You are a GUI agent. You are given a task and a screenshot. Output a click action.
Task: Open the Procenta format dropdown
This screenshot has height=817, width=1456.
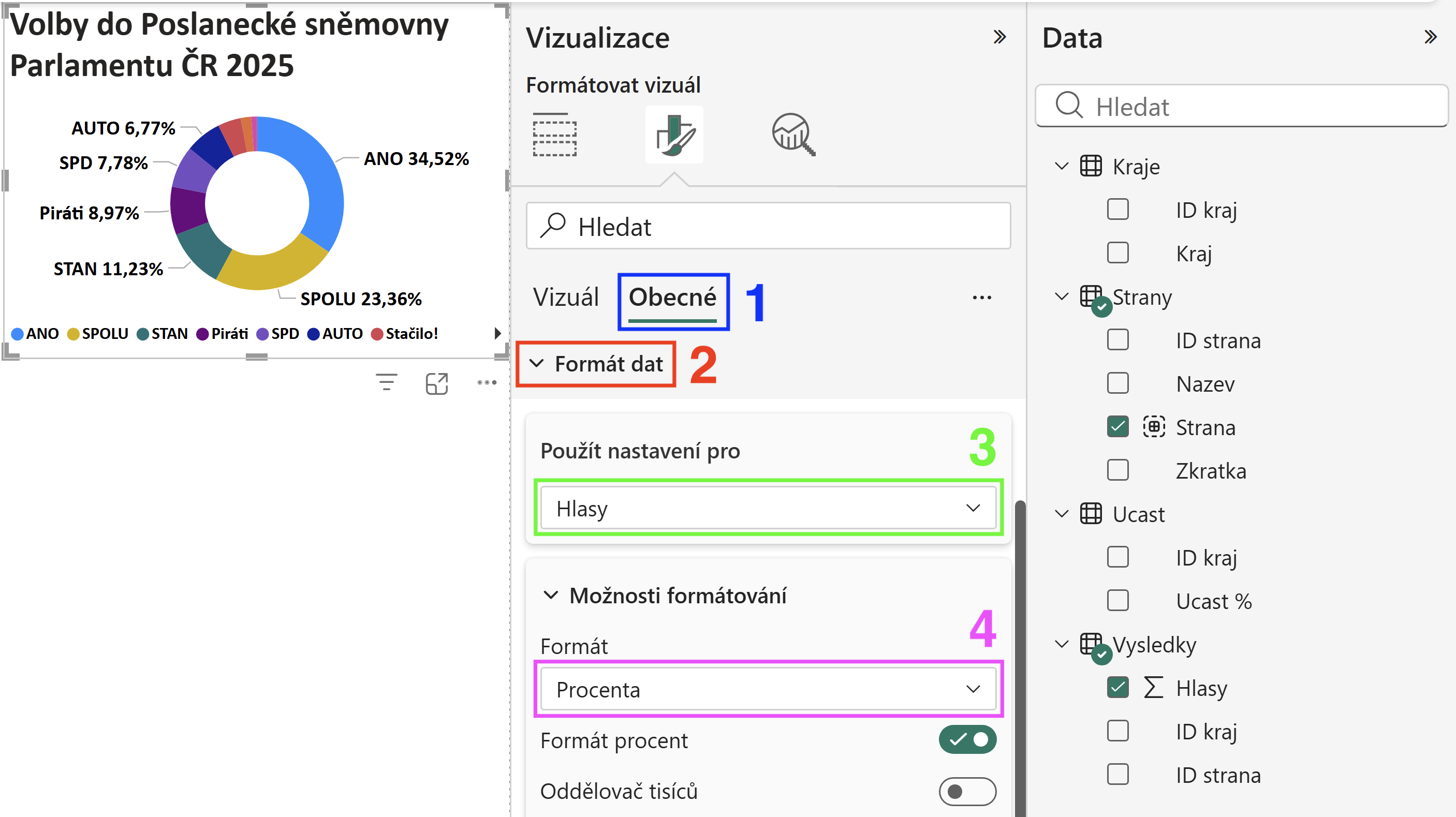(768, 689)
